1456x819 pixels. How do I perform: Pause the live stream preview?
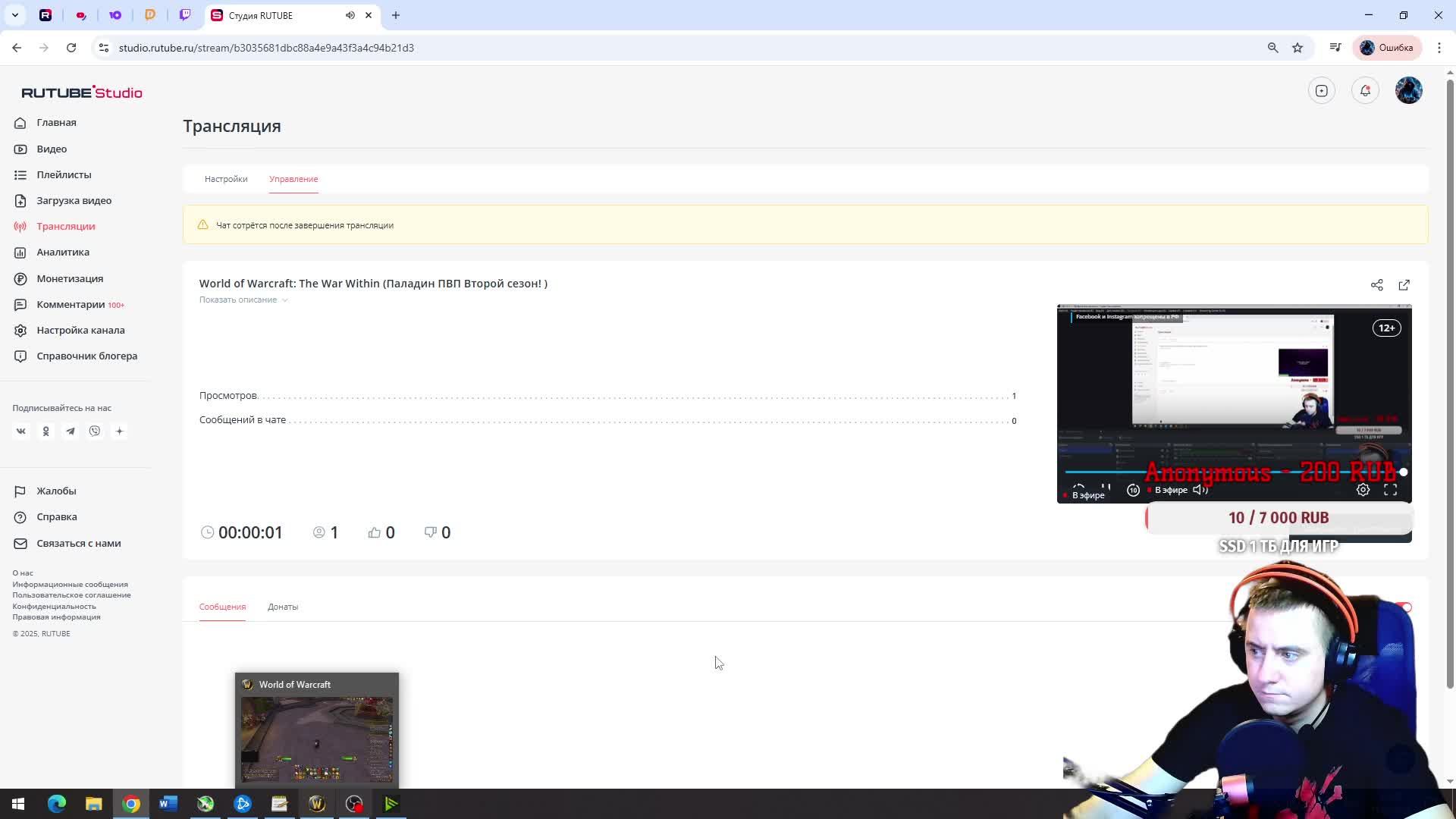(x=1106, y=490)
